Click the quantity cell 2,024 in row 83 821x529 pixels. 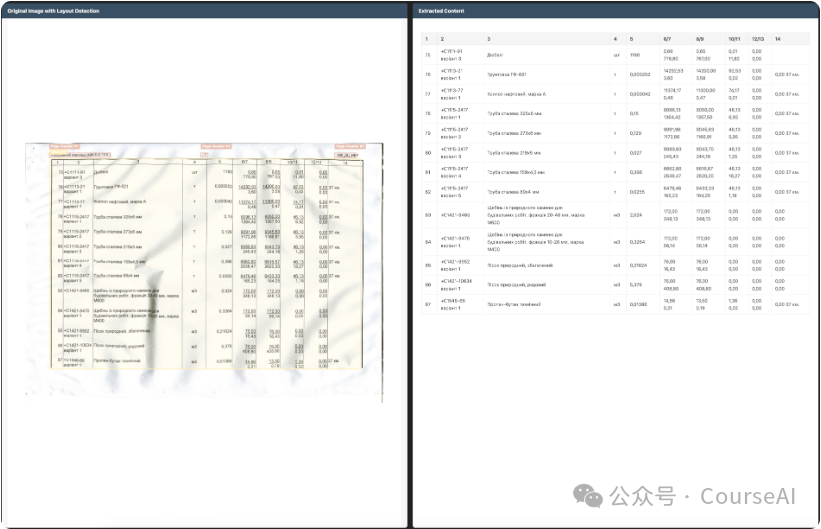pyautogui.click(x=635, y=215)
